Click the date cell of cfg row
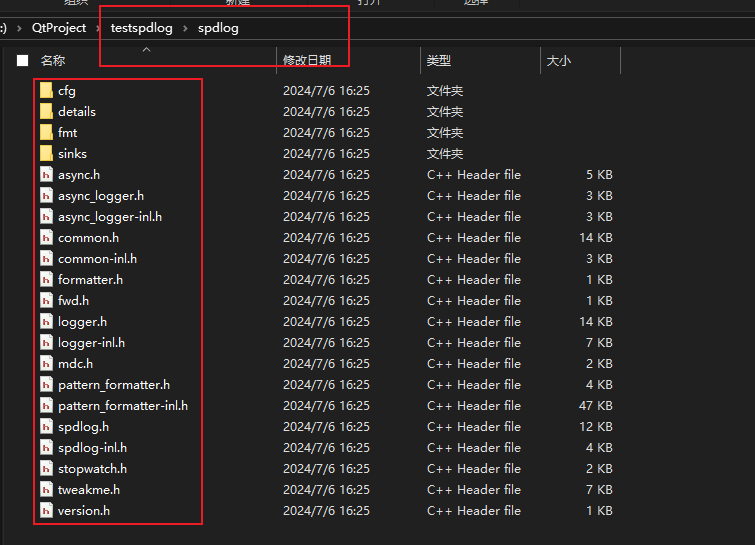The height and width of the screenshot is (545, 755). point(326,91)
